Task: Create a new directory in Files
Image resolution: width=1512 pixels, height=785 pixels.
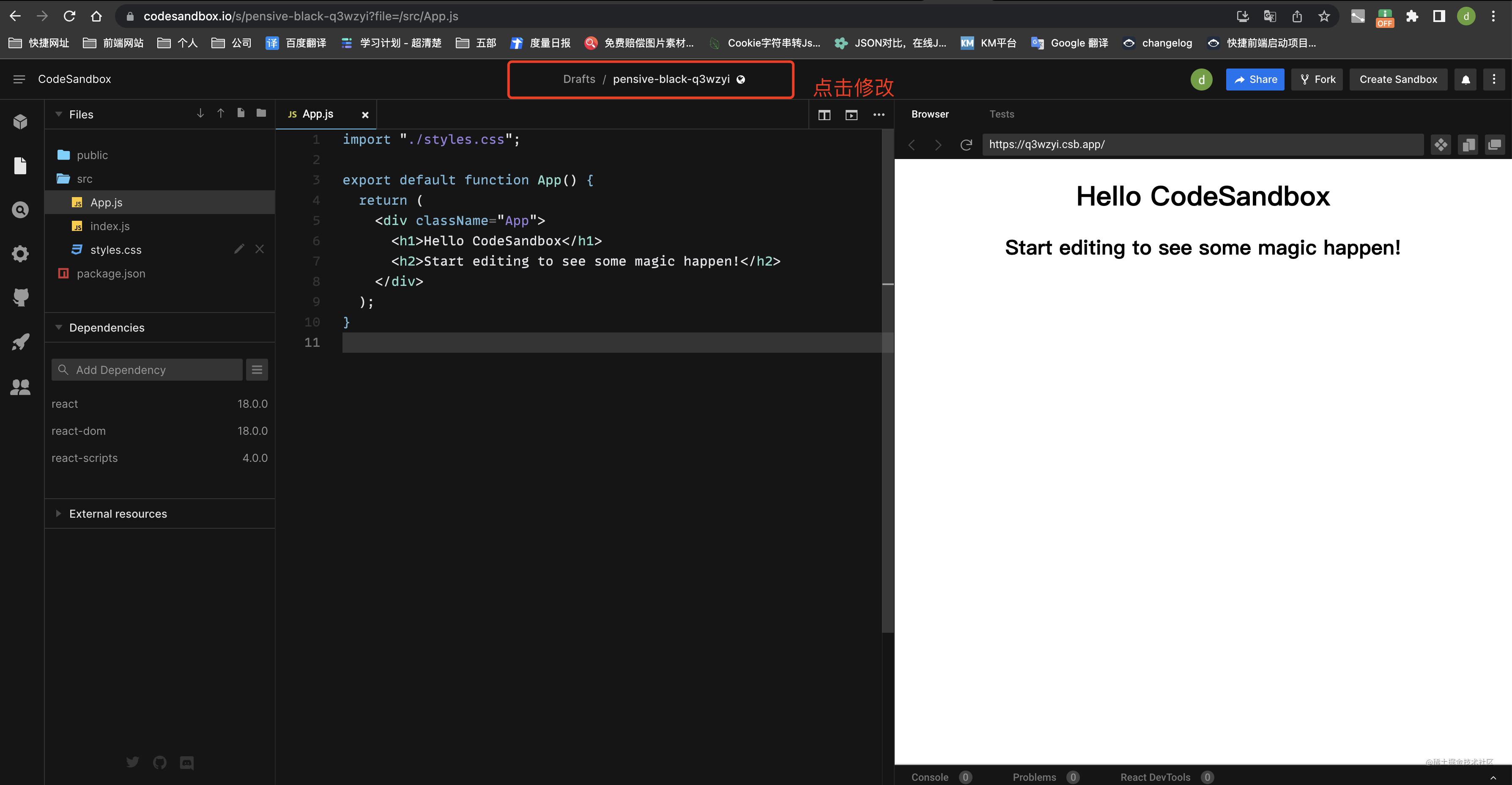Action: pyautogui.click(x=261, y=113)
